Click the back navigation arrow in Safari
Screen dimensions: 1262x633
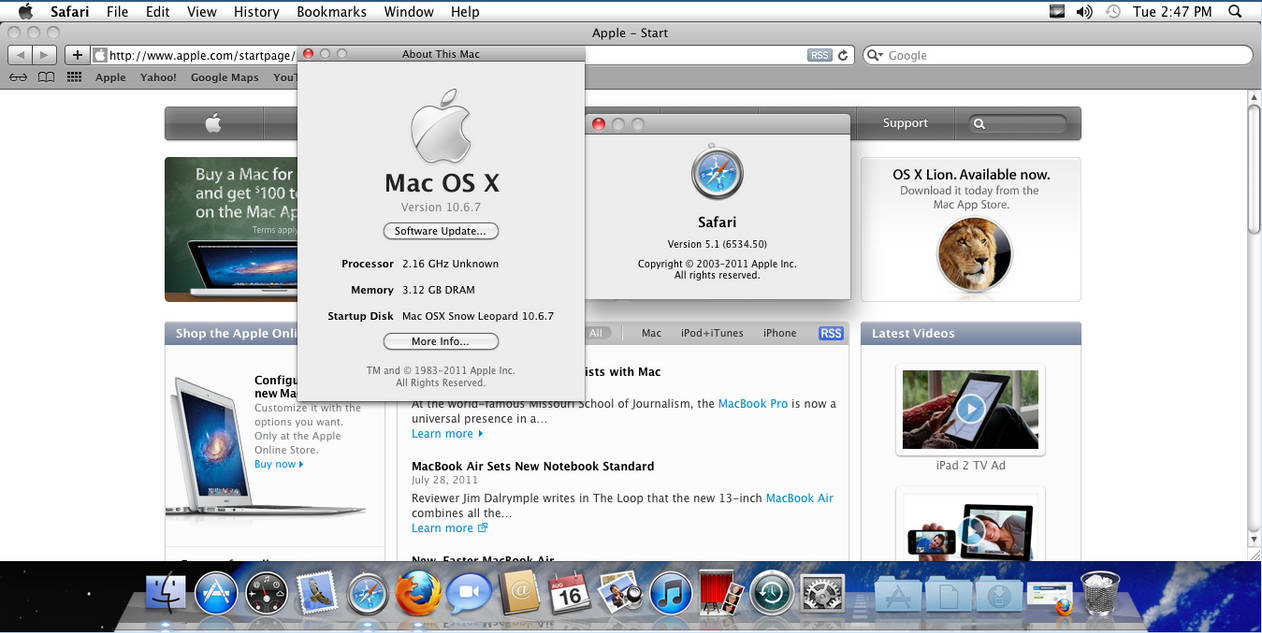[20, 54]
